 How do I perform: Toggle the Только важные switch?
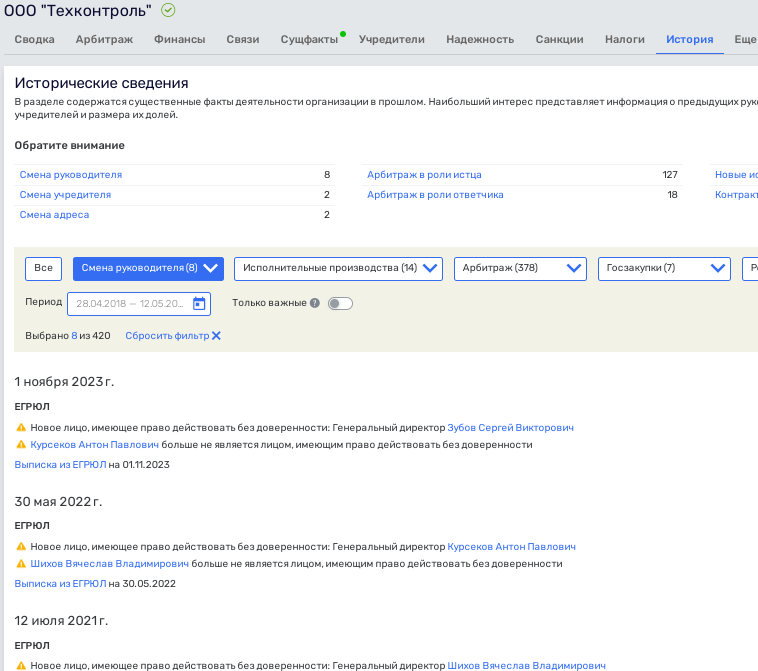[340, 304]
